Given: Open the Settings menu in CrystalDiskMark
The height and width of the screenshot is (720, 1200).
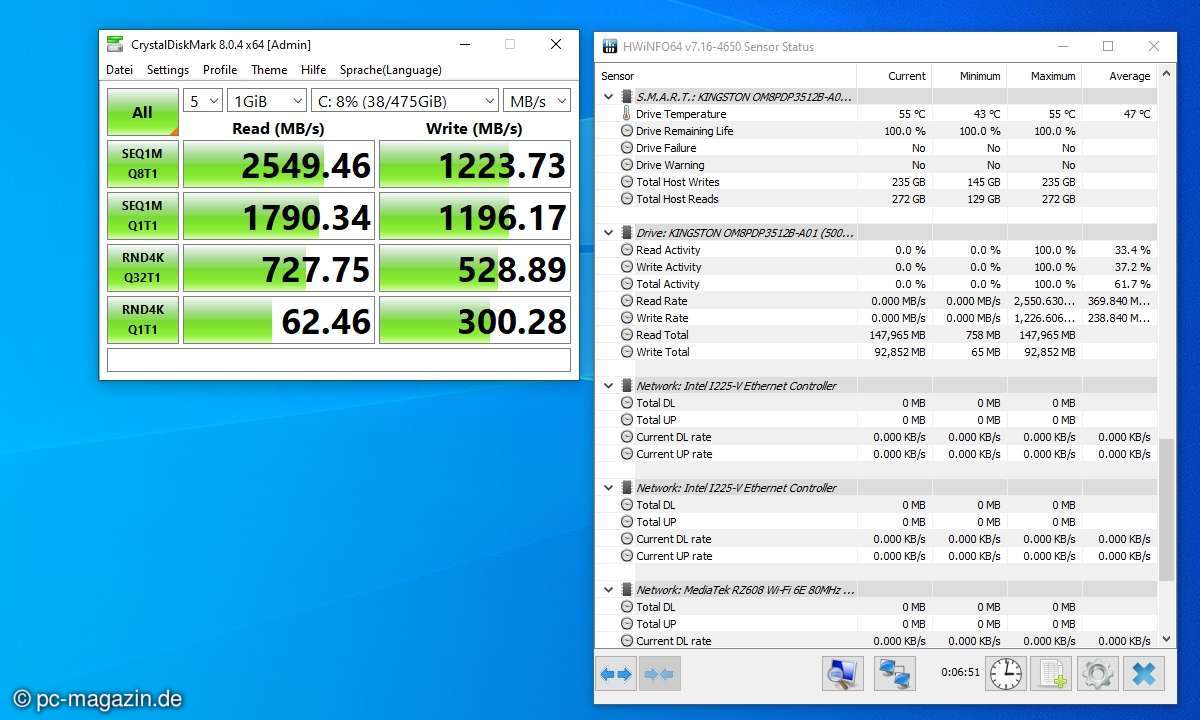Looking at the screenshot, I should [168, 70].
